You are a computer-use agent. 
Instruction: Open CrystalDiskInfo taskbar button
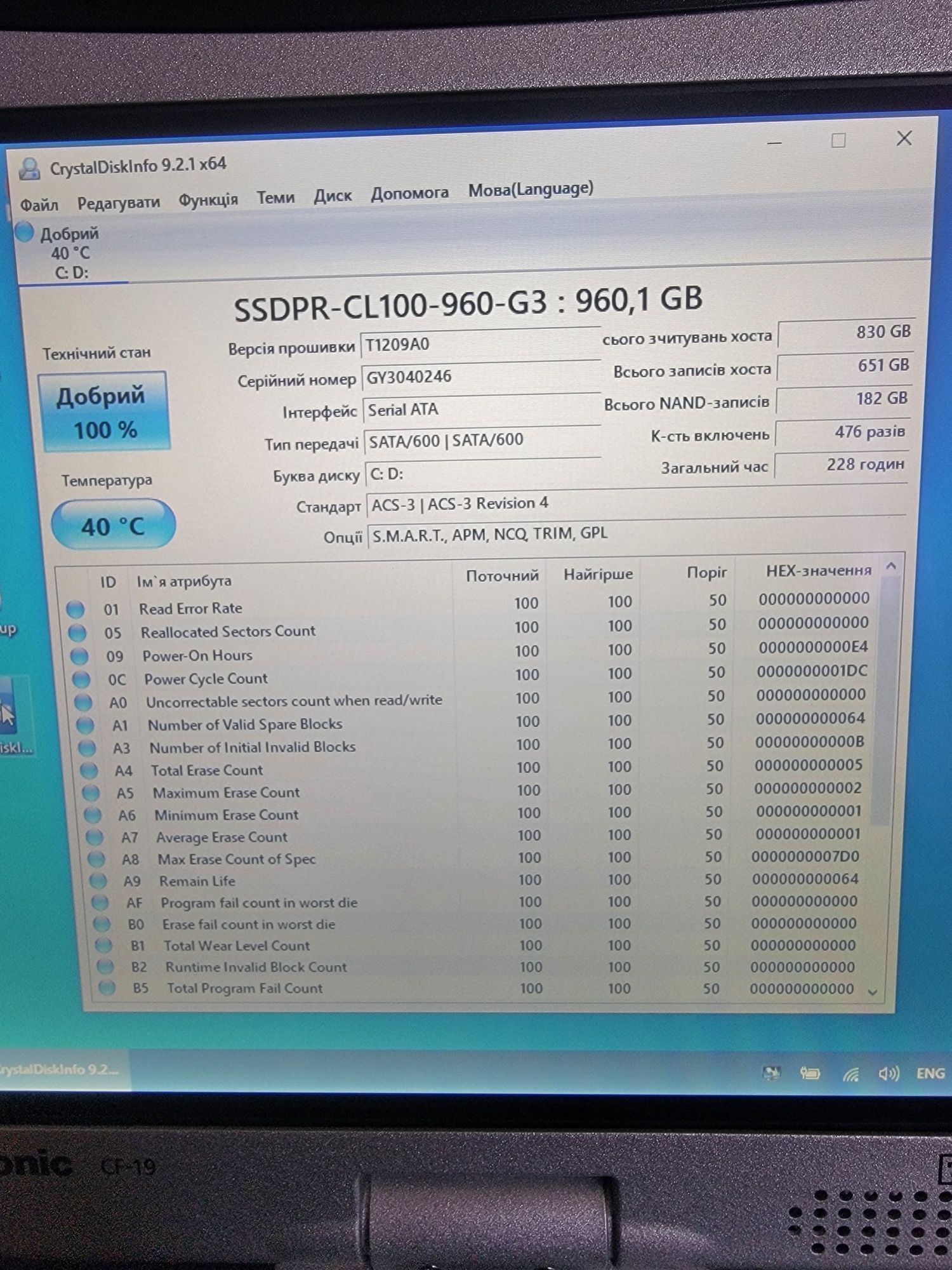coord(63,1069)
